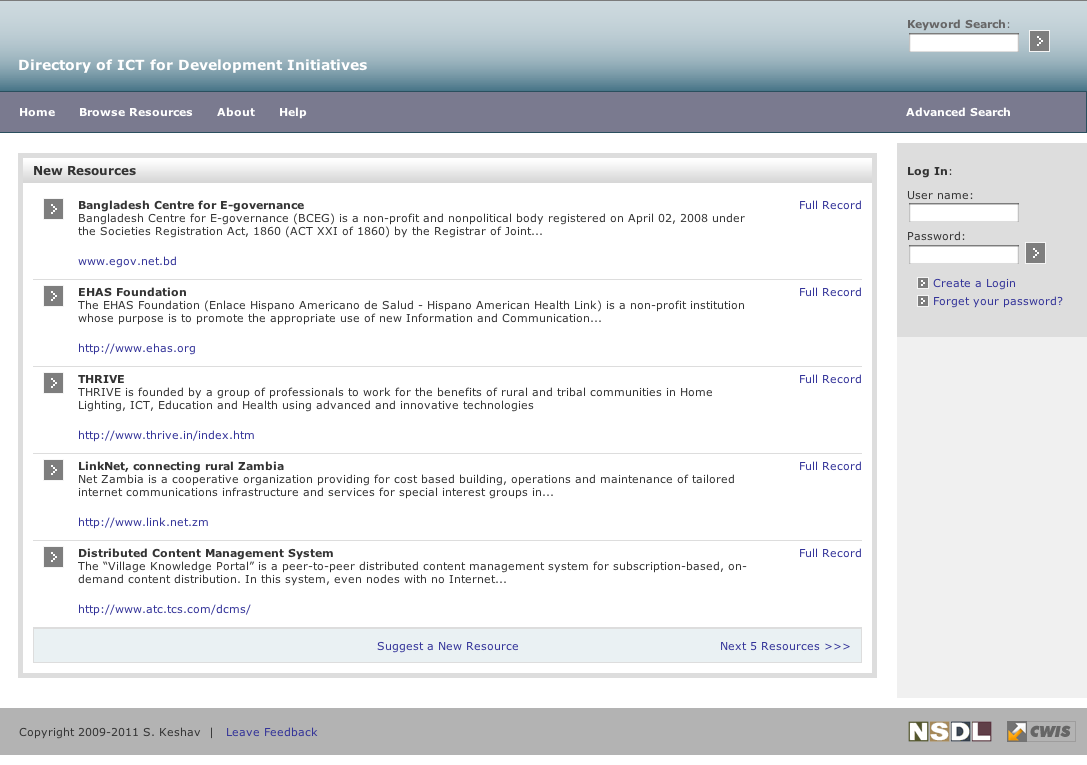View Full Record for EHAS Foundation
The image size is (1087, 765).
[830, 292]
